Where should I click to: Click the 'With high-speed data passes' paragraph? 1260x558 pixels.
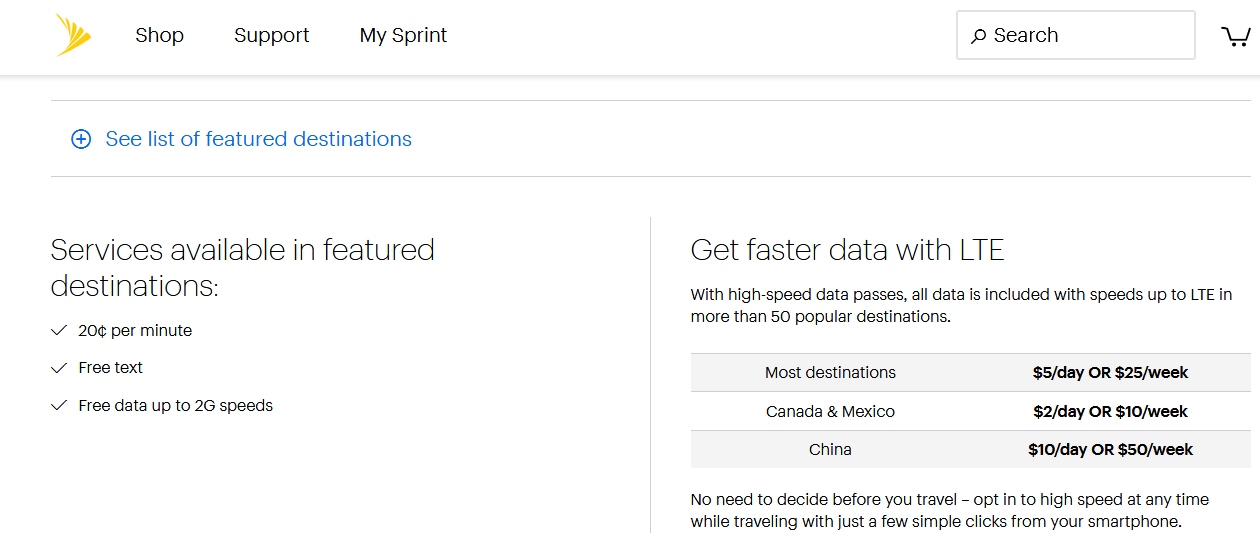tap(961, 306)
